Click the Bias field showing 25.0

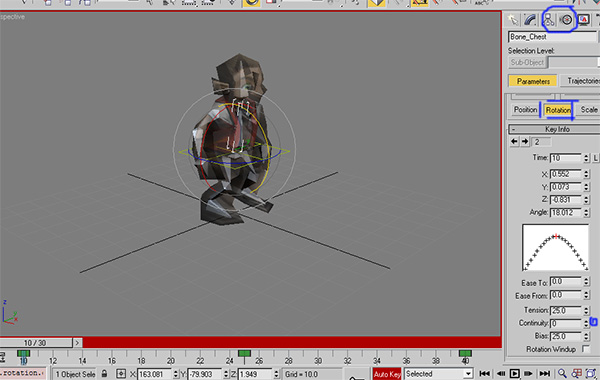point(566,336)
